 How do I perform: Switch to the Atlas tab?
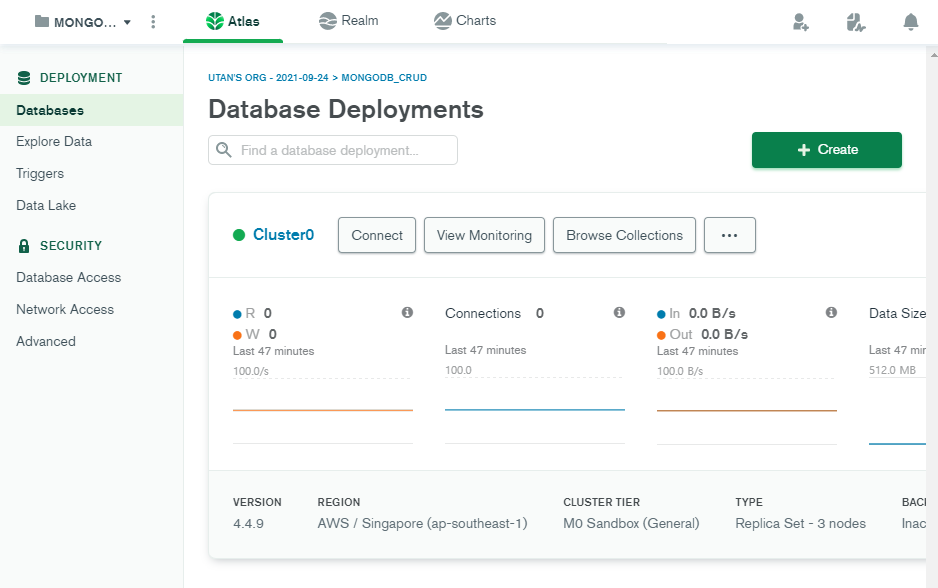tap(233, 22)
